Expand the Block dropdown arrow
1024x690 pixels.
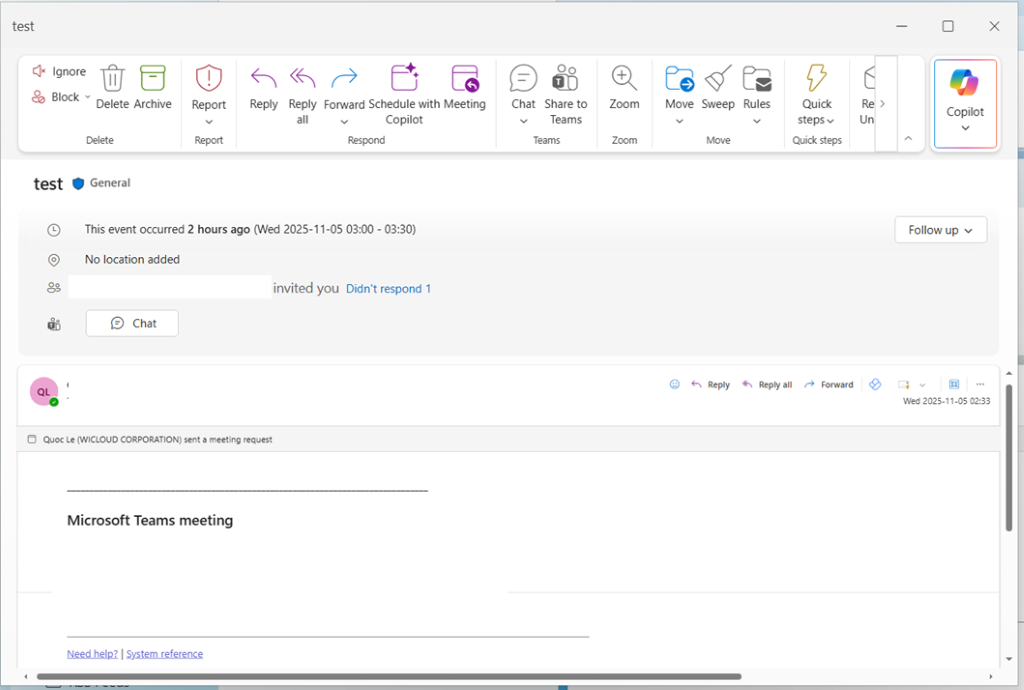[x=88, y=97]
